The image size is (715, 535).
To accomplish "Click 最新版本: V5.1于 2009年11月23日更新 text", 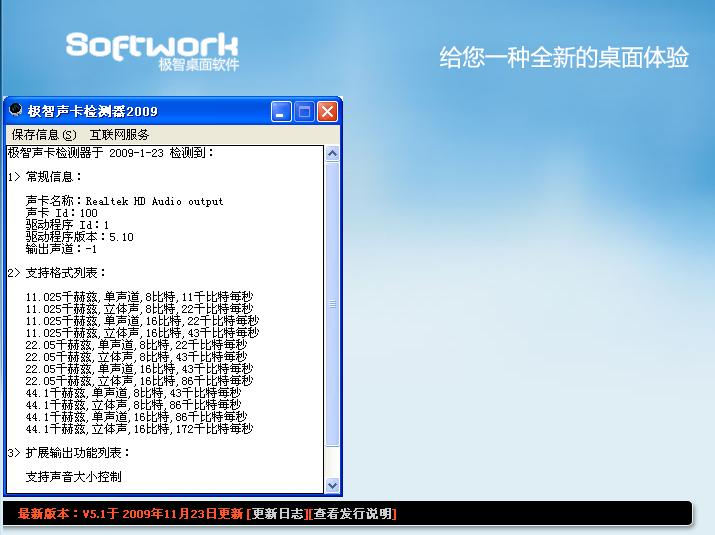I will pos(130,514).
